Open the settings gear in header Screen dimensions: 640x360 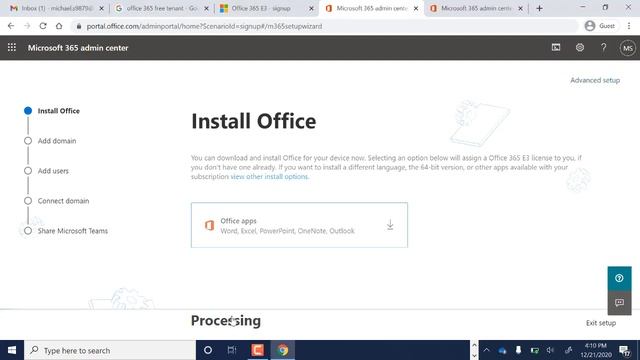point(580,47)
